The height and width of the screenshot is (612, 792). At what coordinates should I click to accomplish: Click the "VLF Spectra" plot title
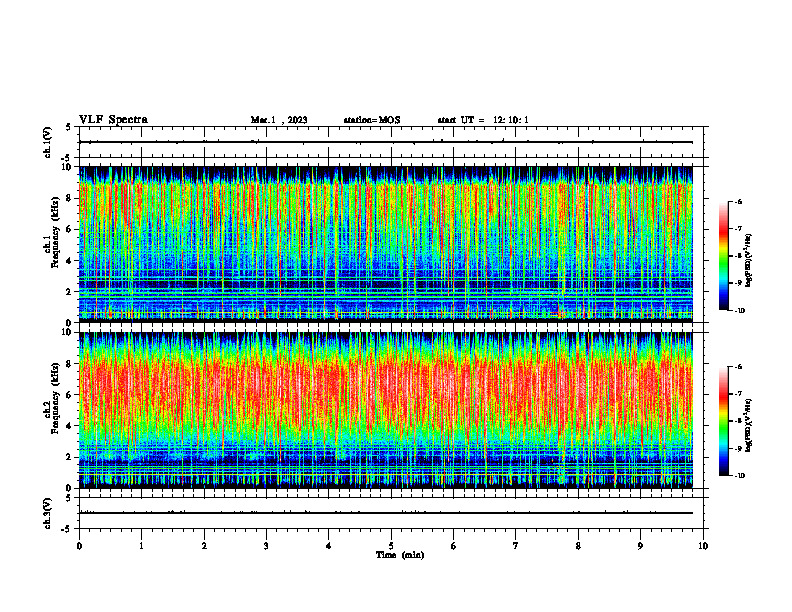pos(113,120)
